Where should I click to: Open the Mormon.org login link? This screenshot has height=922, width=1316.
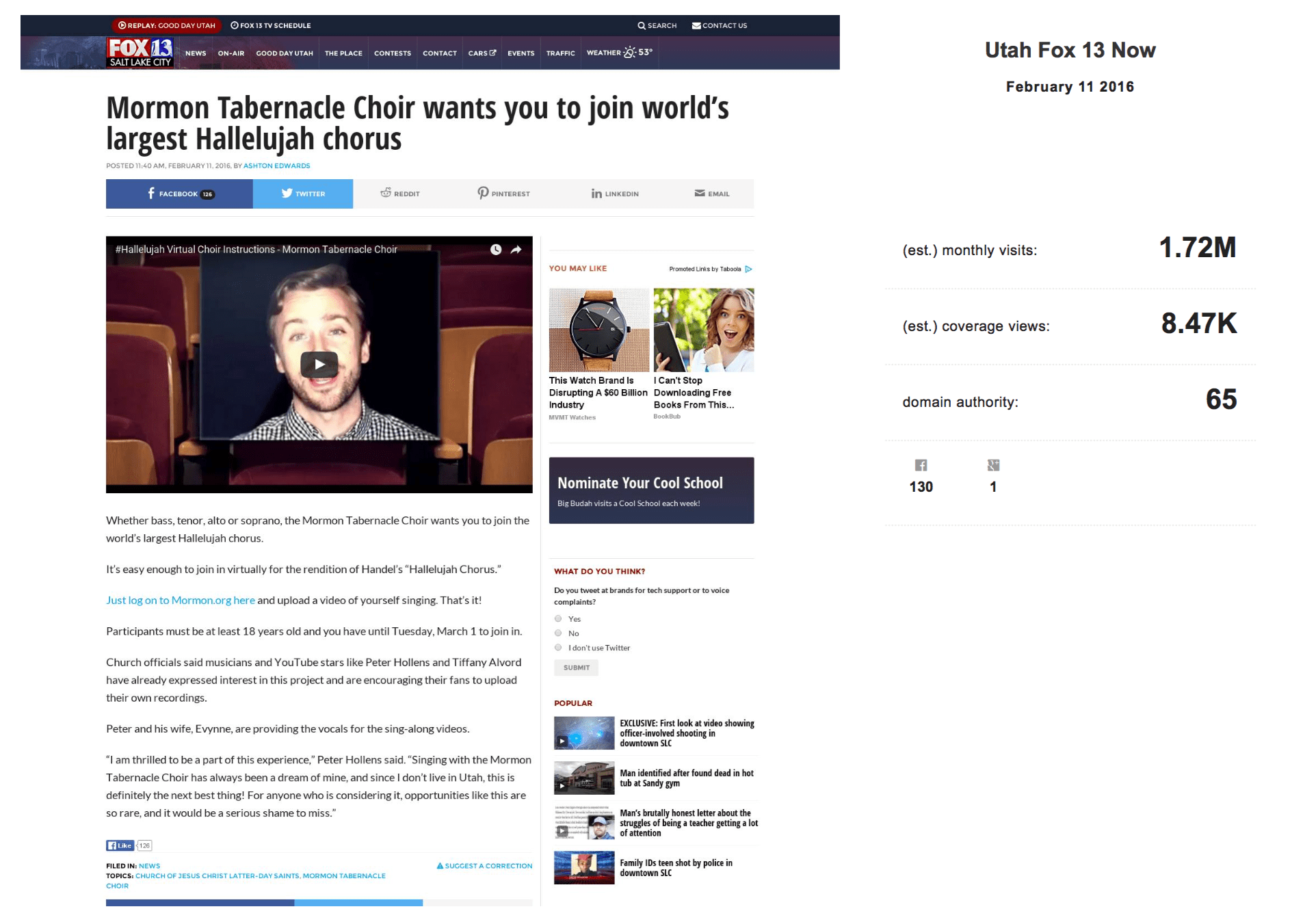tap(181, 601)
